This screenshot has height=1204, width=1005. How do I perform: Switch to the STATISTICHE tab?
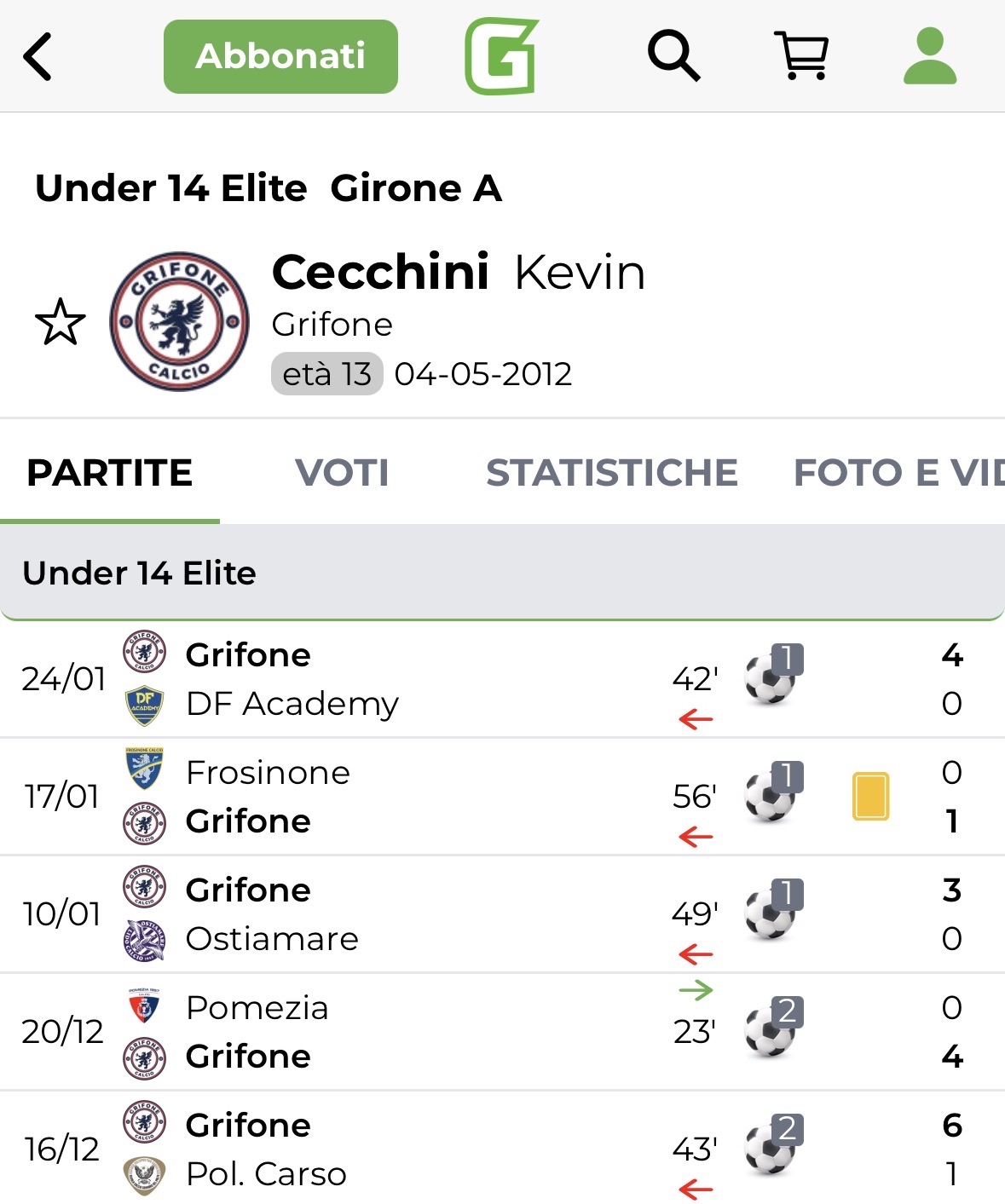click(611, 473)
